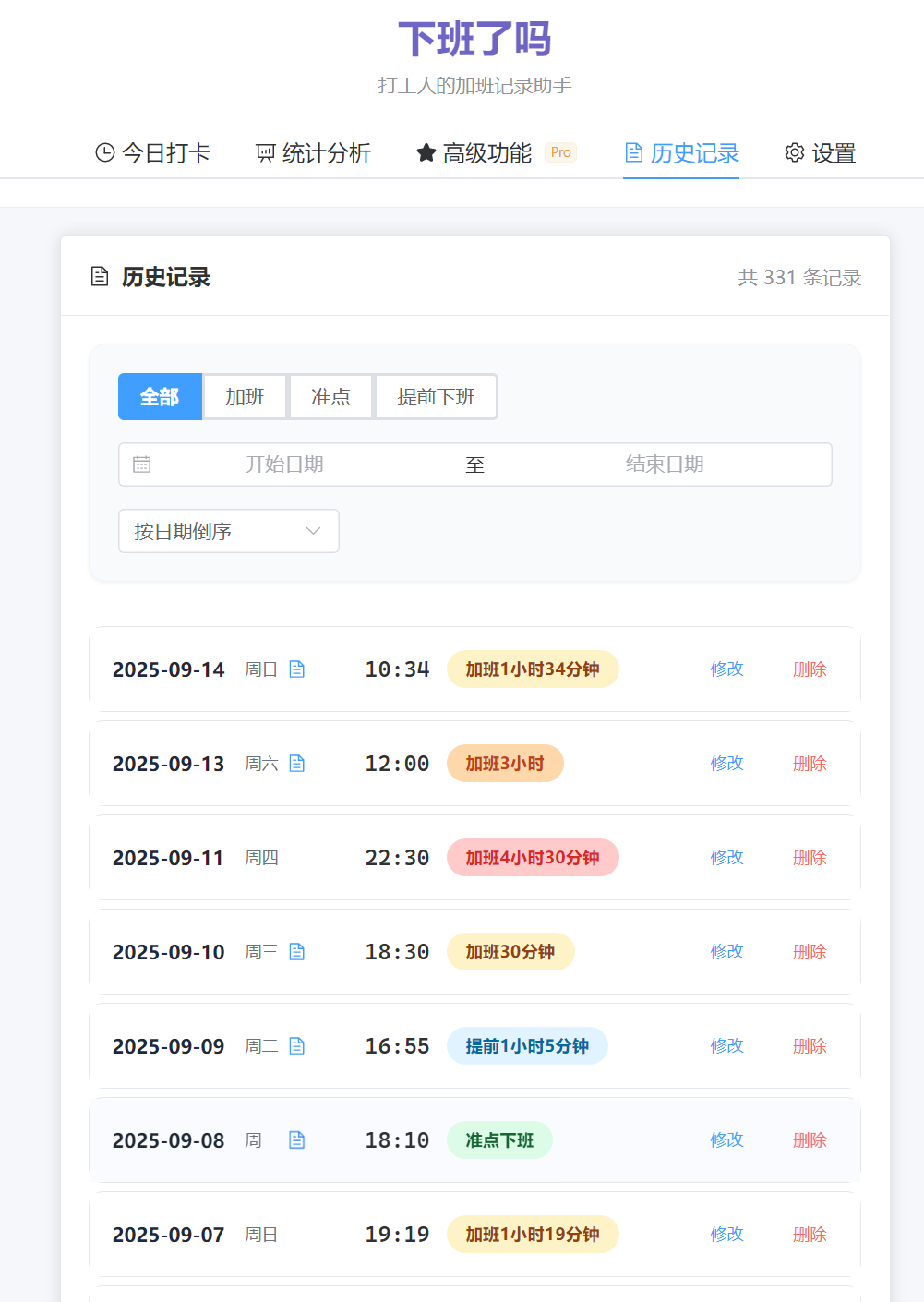This screenshot has width=924, height=1302.
Task: Open note icon for 2025-09-10 record
Action: [x=296, y=952]
